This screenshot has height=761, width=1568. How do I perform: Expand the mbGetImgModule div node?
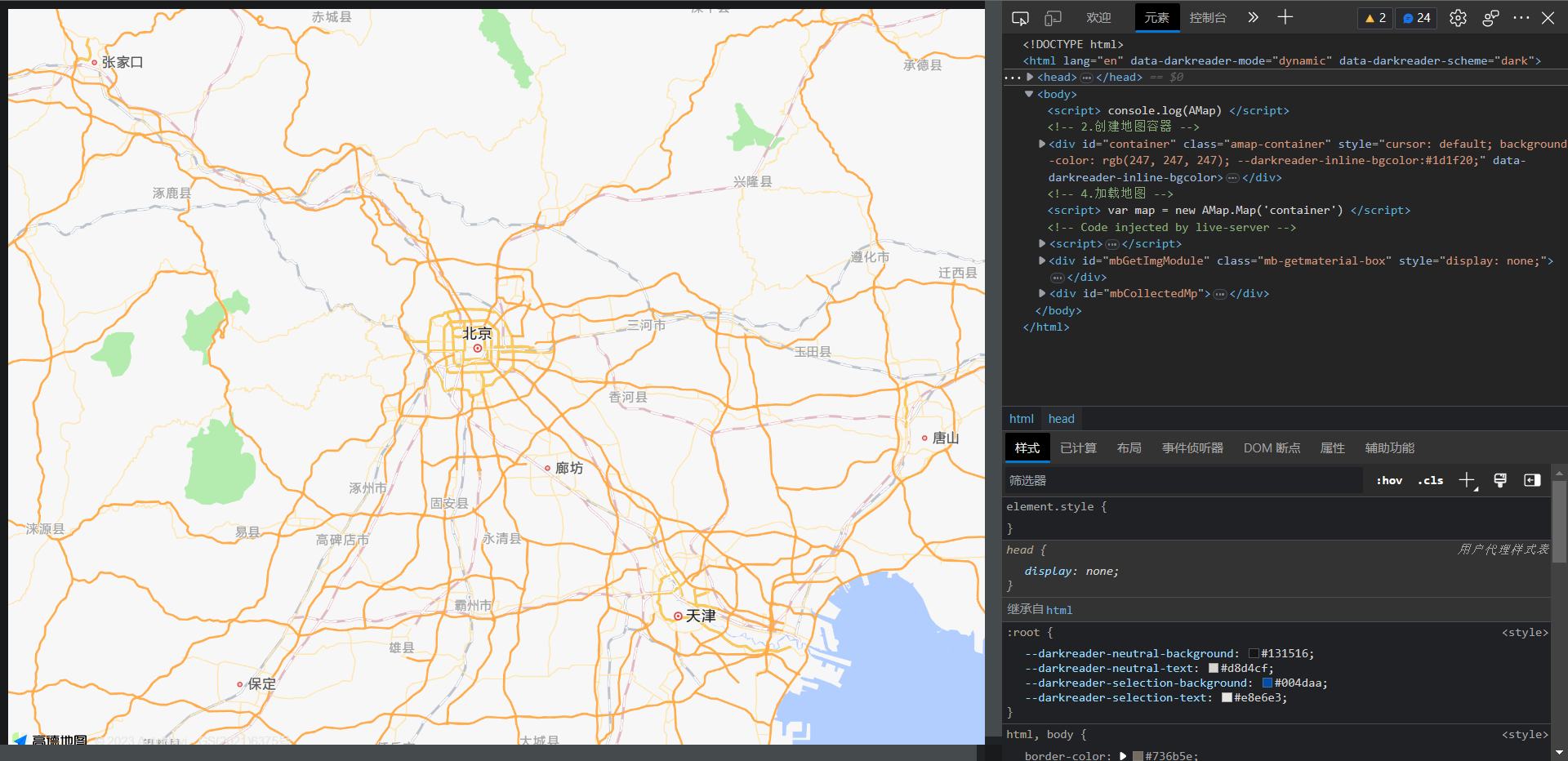tap(1042, 260)
